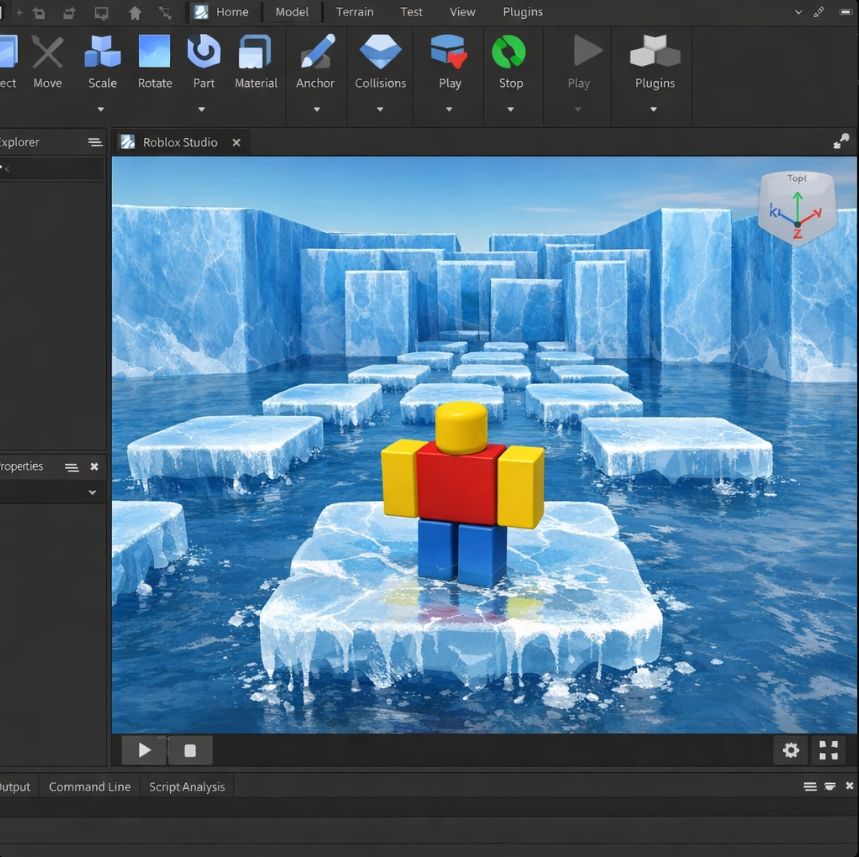The width and height of the screenshot is (859, 857).
Task: Click the blue Play test icon
Action: 449,52
